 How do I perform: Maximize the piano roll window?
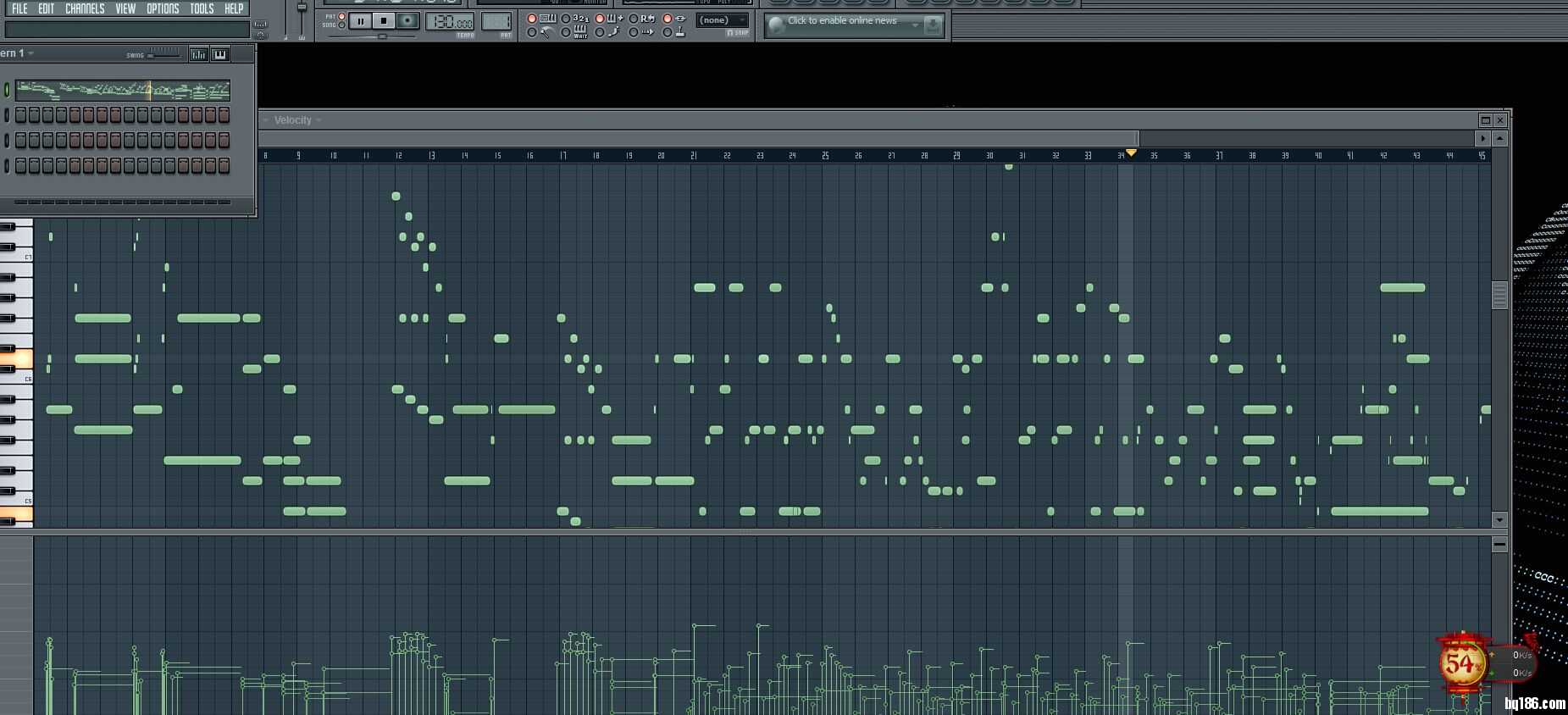[x=1485, y=120]
